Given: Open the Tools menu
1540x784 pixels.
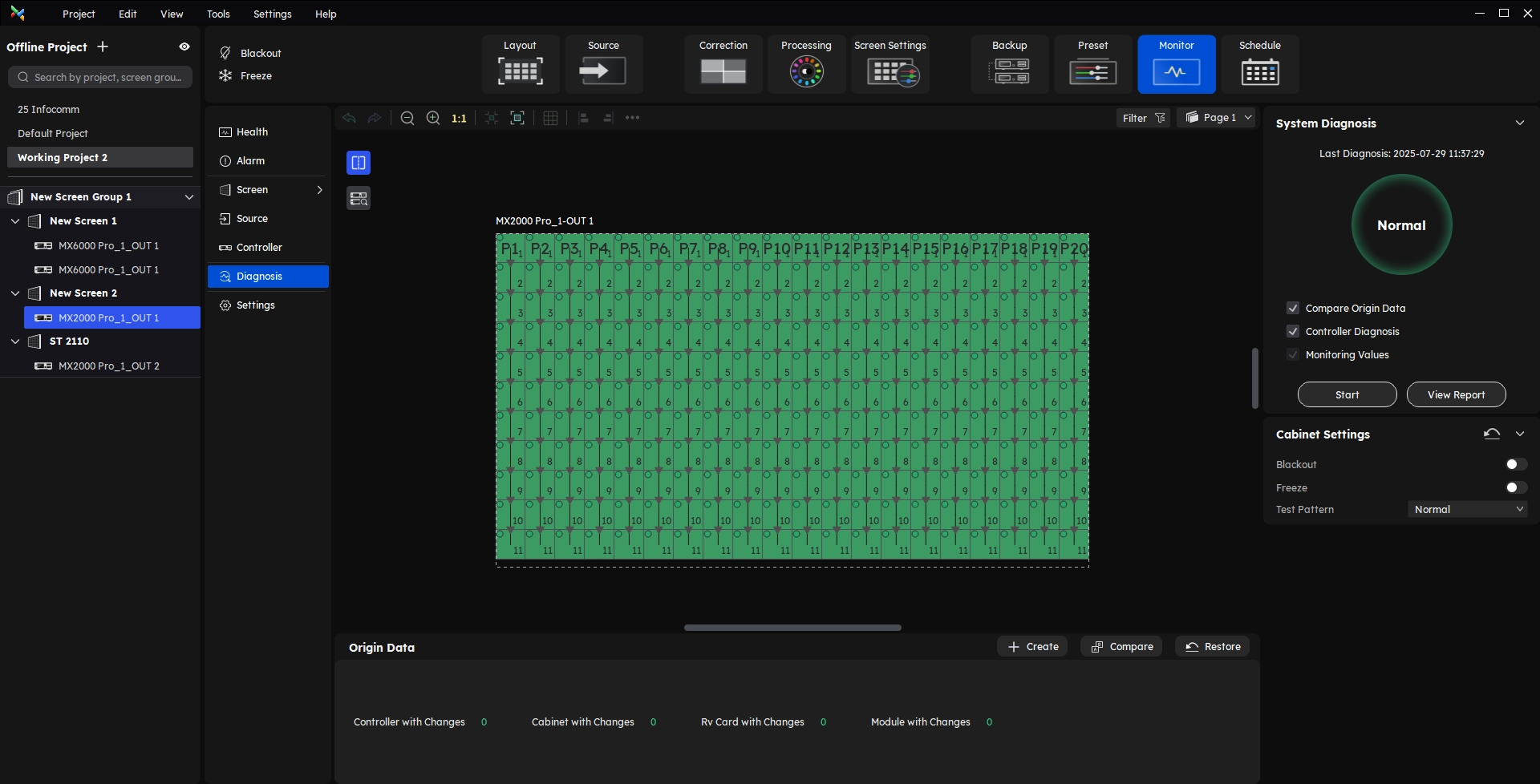Looking at the screenshot, I should click(218, 14).
